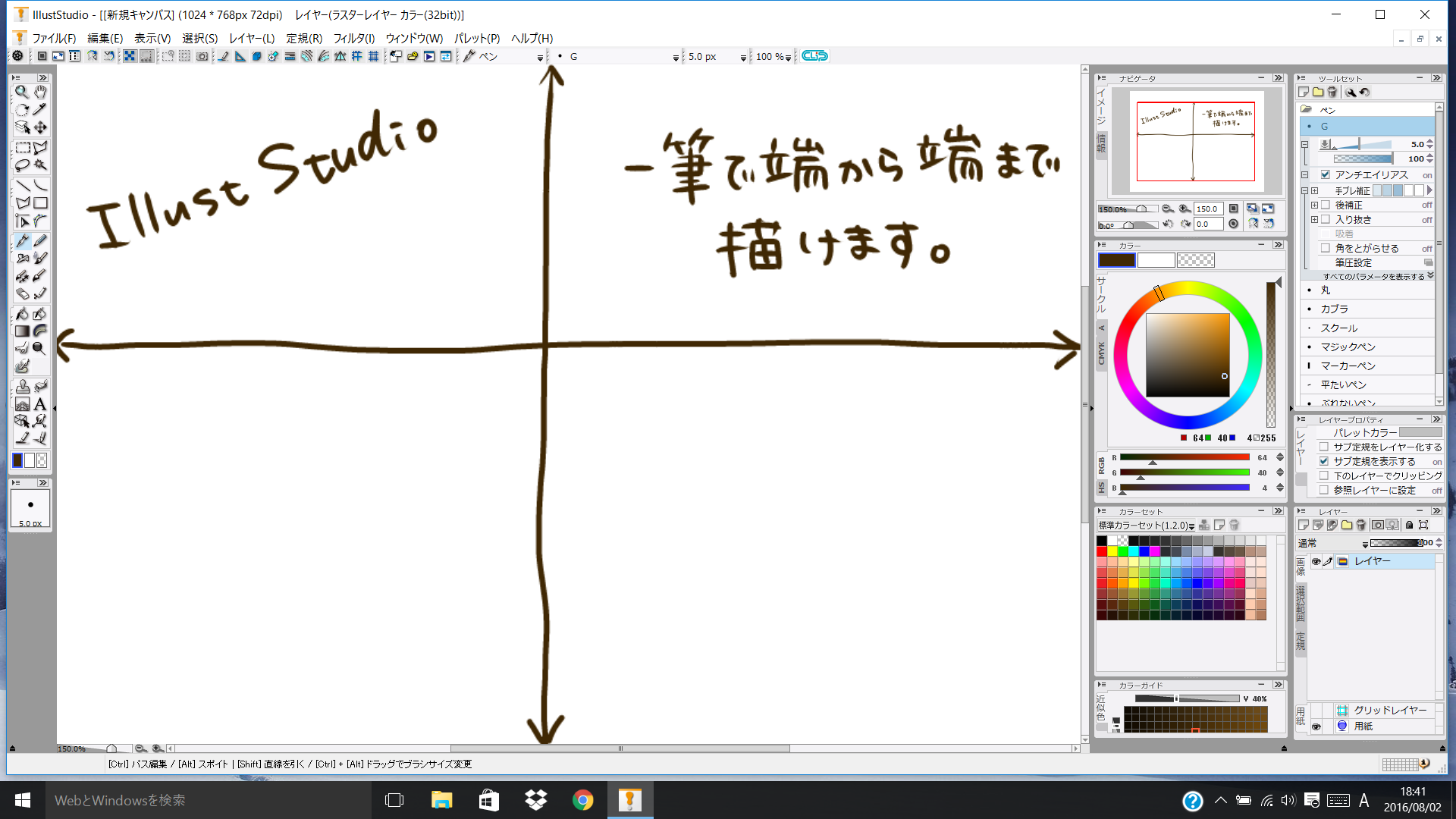Select the Hand pan tool
The width and height of the screenshot is (1456, 819).
point(40,92)
